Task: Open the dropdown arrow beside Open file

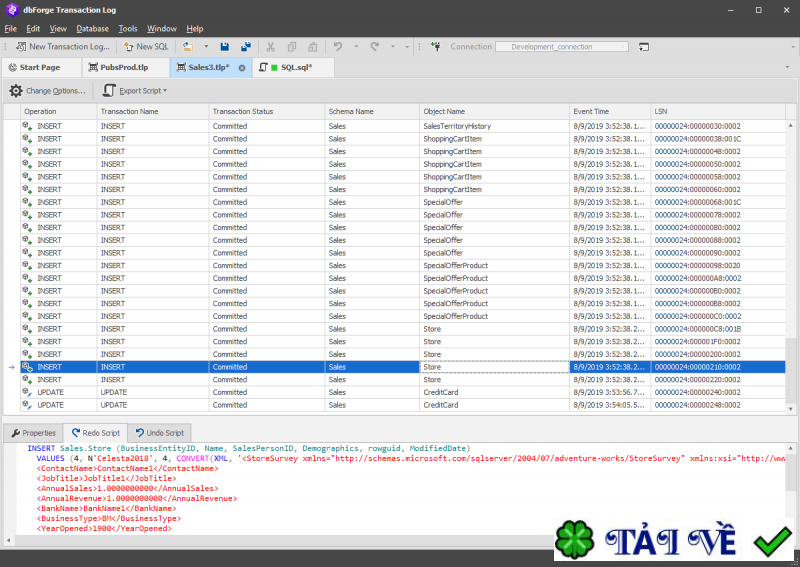Action: [x=206, y=47]
